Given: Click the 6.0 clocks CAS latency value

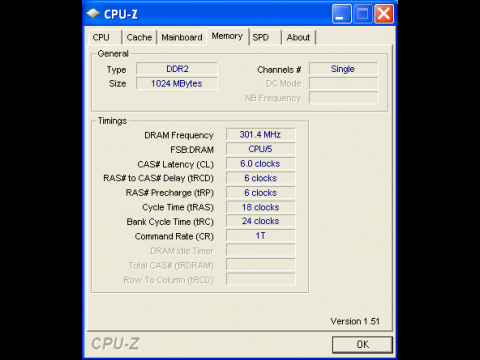Looking at the screenshot, I should [260, 164].
